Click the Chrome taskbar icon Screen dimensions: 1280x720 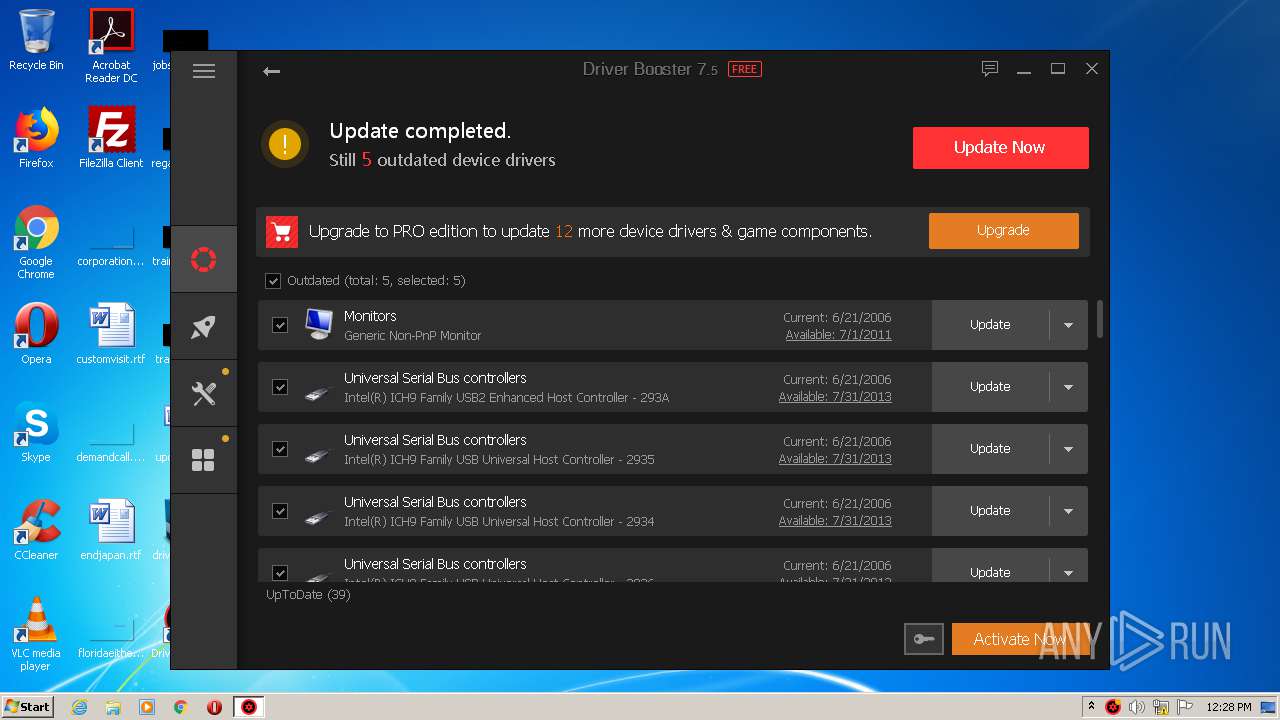[x=181, y=707]
